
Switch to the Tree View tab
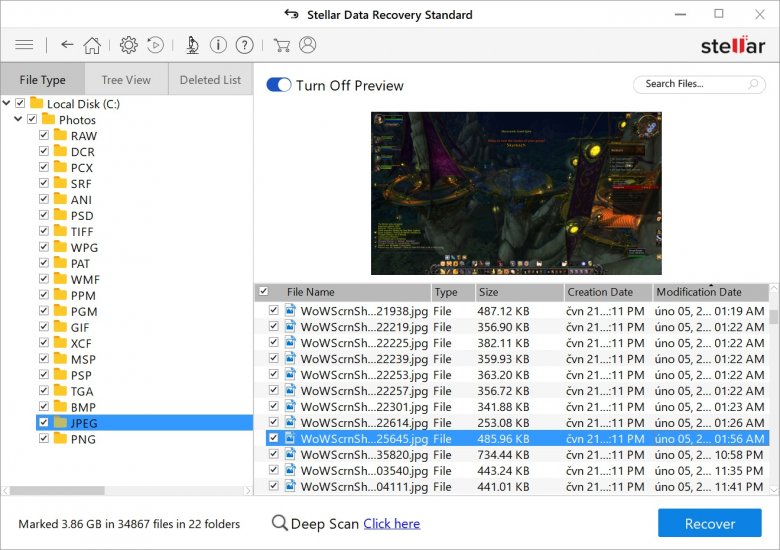tap(126, 80)
